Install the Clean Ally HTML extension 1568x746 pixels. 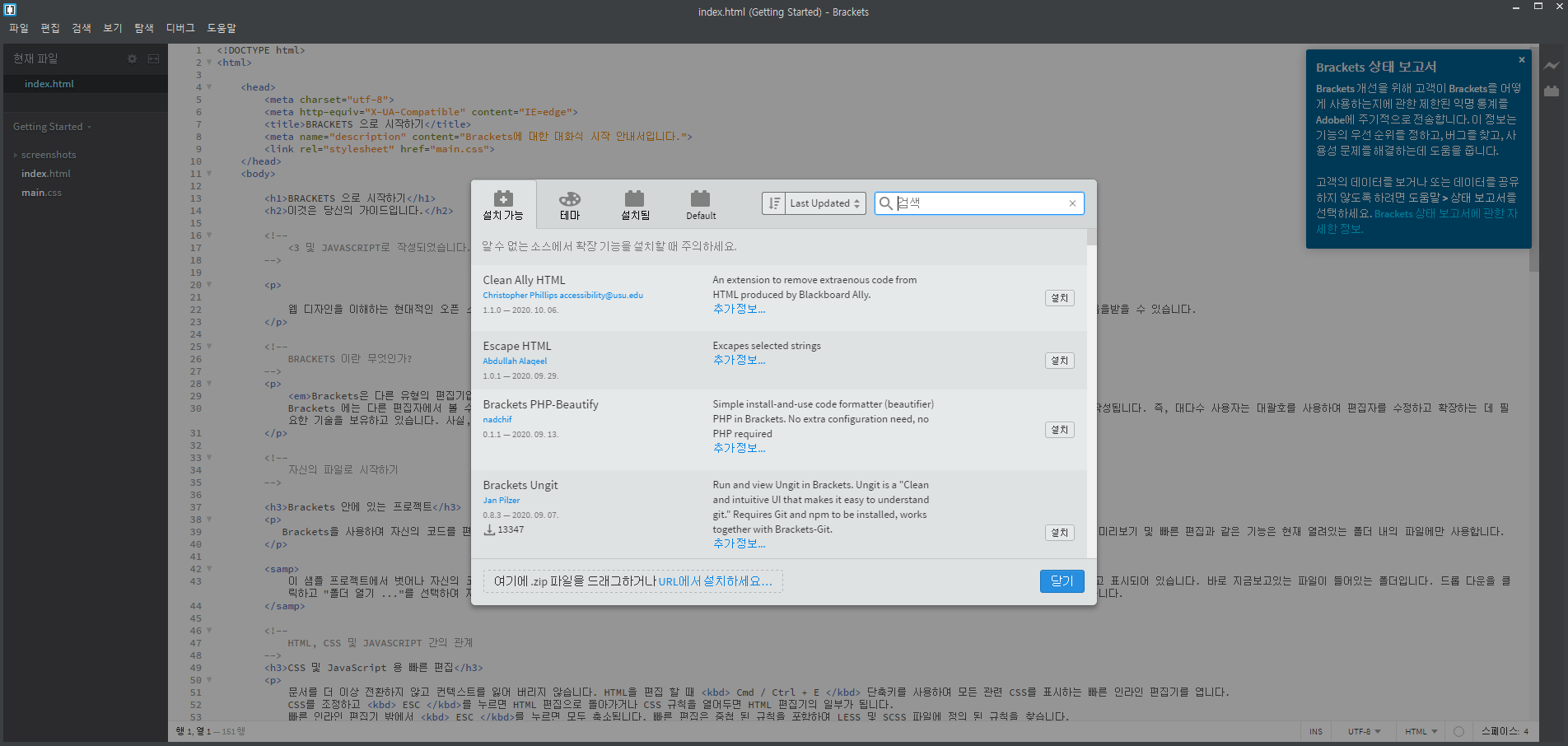click(x=1060, y=298)
